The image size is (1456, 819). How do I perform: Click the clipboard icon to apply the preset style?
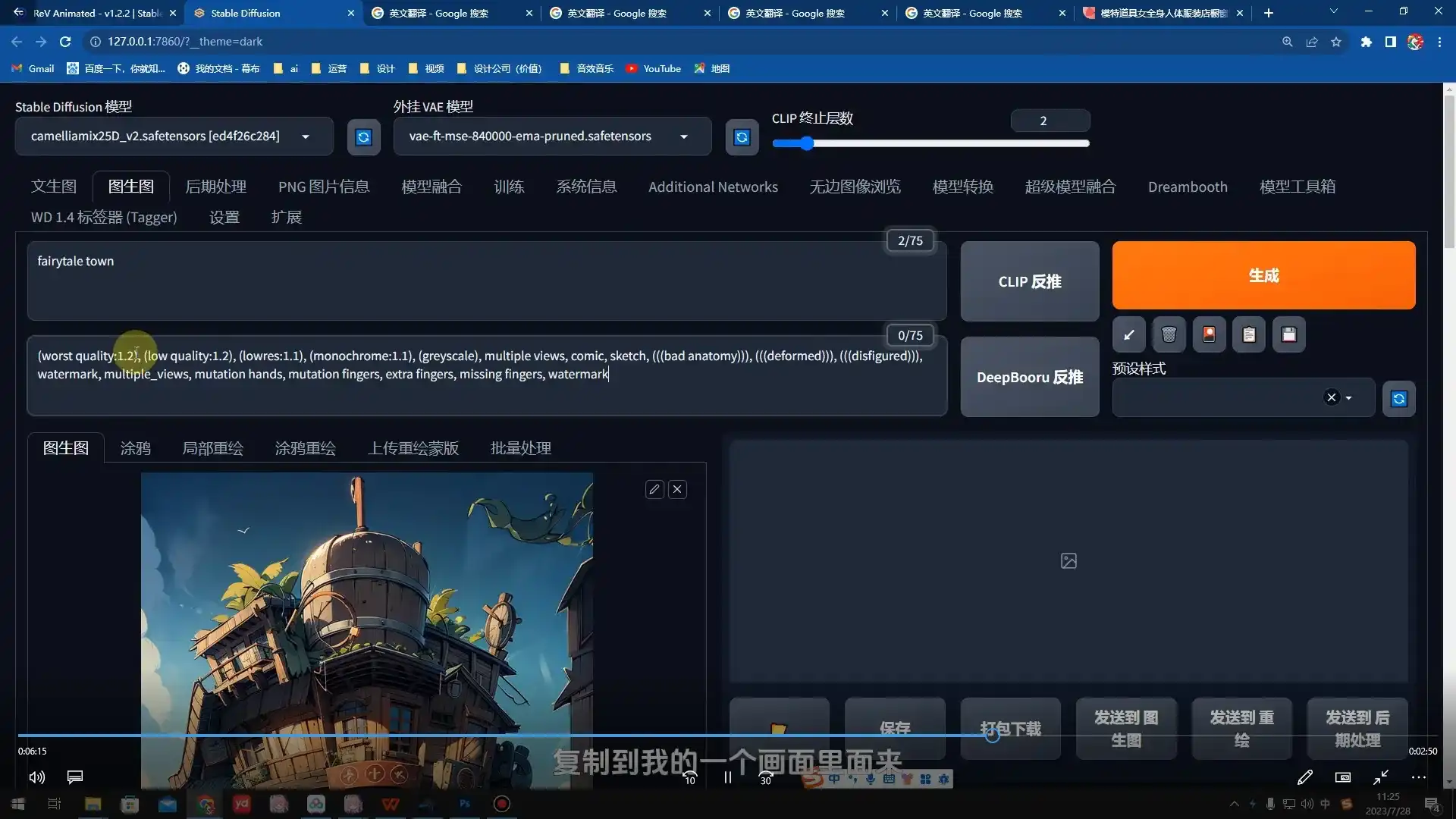(x=1249, y=334)
